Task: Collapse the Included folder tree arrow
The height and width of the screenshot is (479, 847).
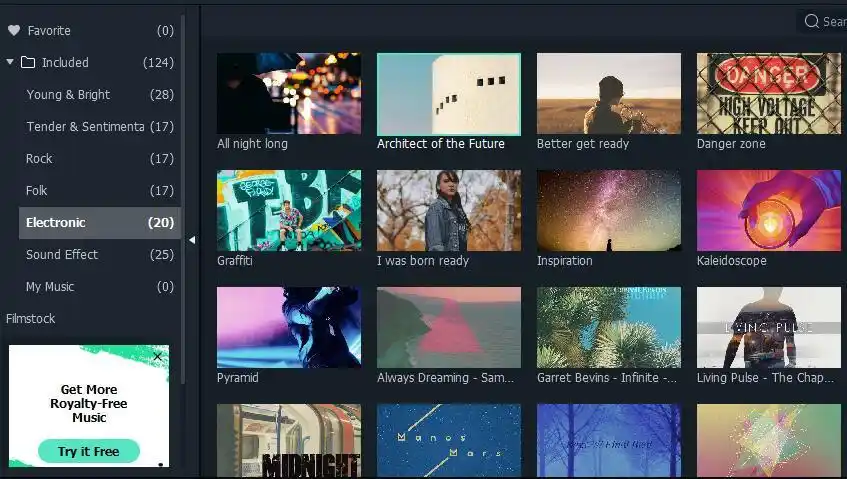Action: point(10,62)
